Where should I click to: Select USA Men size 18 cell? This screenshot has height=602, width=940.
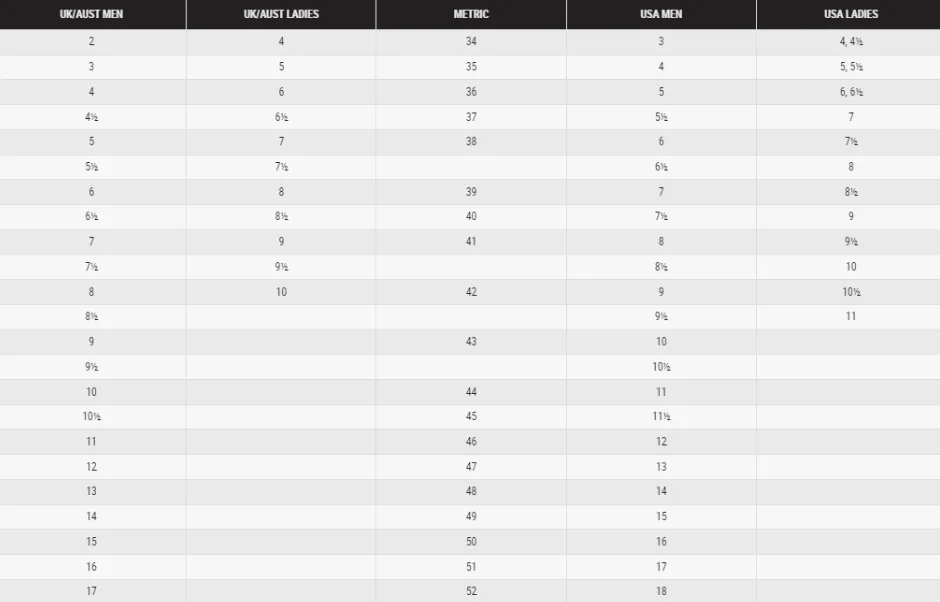(x=661, y=591)
